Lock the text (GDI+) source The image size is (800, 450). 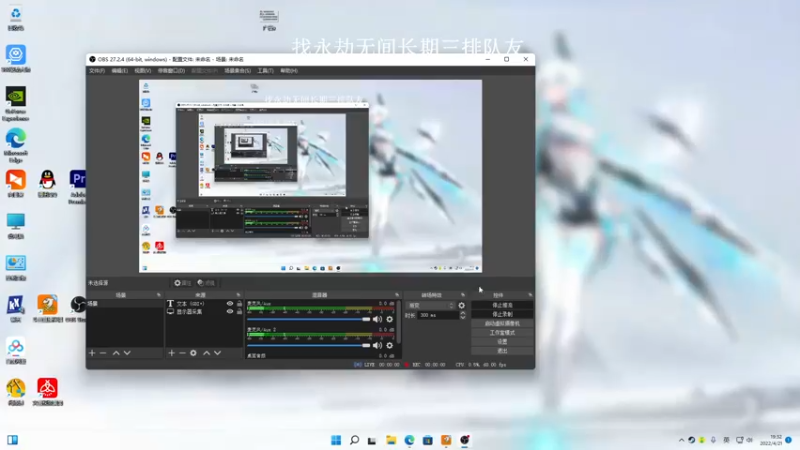click(x=239, y=304)
